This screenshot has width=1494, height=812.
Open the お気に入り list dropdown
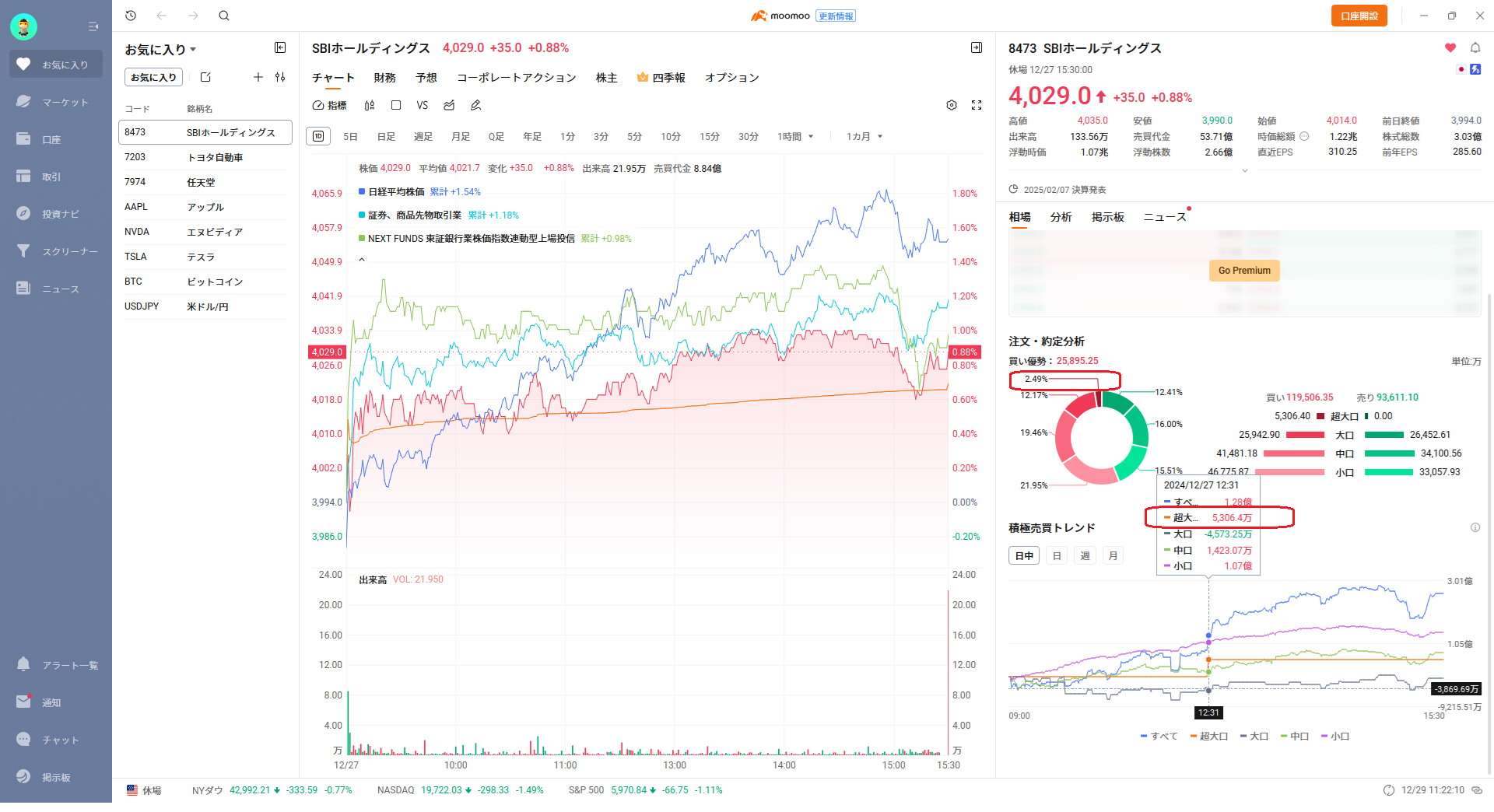click(x=161, y=49)
